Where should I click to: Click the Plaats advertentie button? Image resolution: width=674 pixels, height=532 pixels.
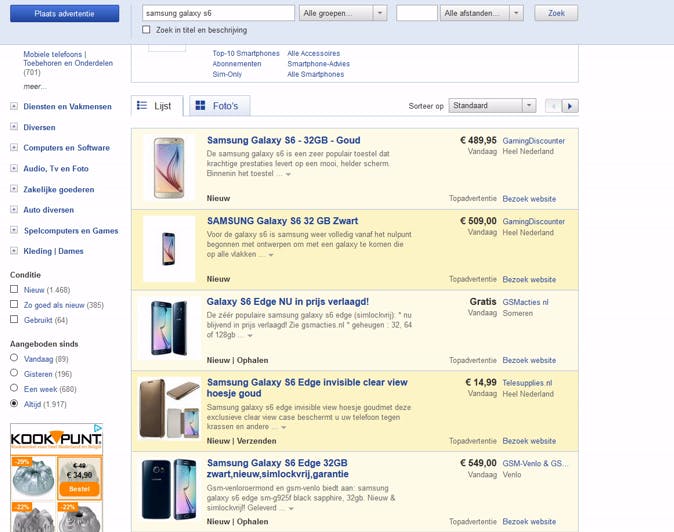[x=64, y=13]
